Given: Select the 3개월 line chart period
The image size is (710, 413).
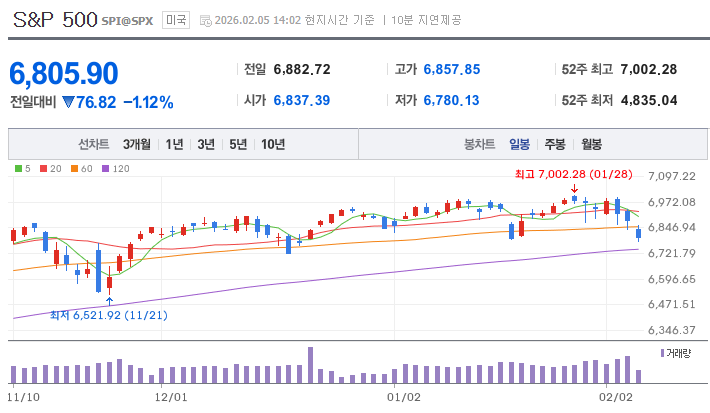Looking at the screenshot, I should 137,144.
